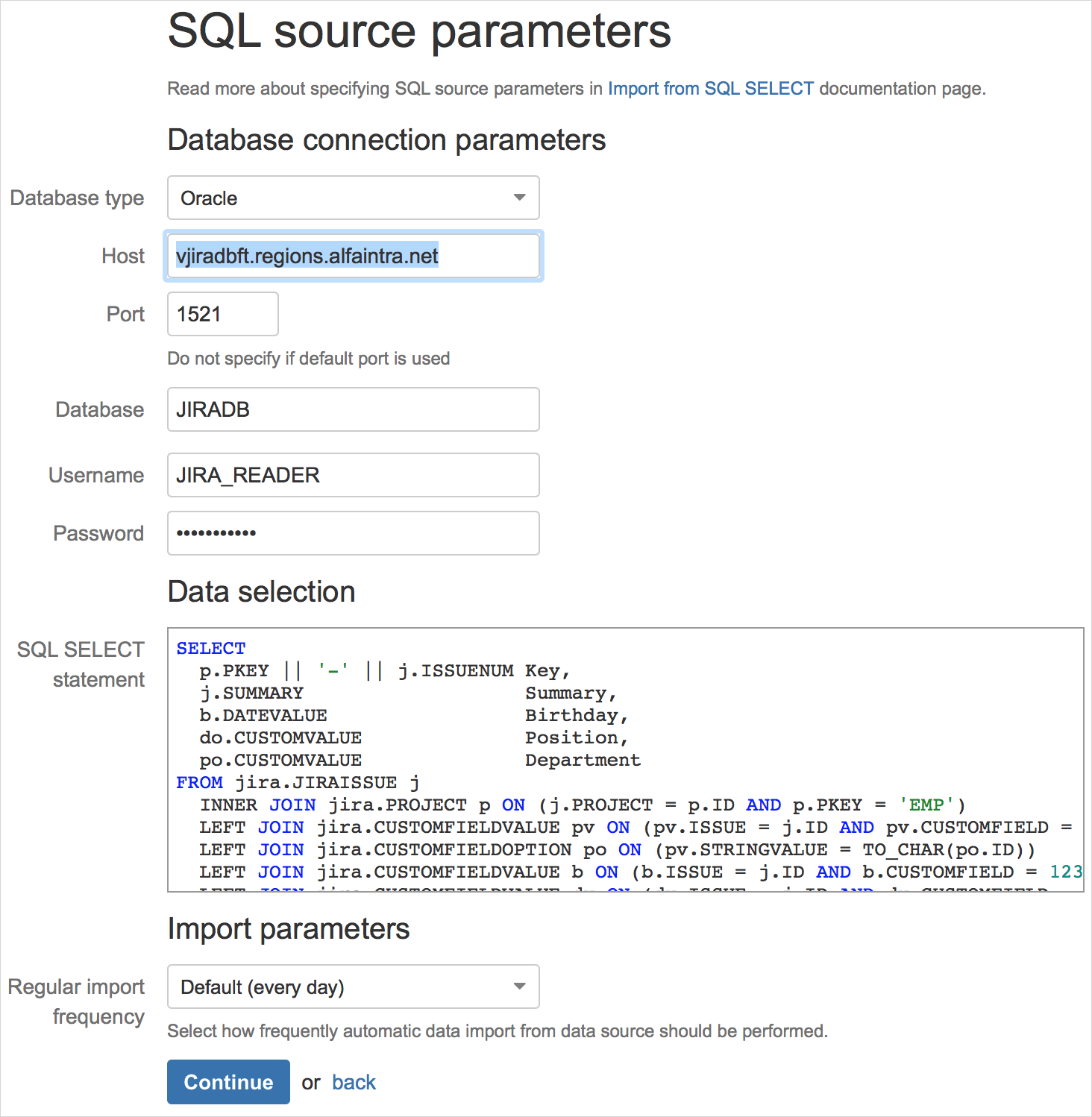This screenshot has height=1117, width=1092.
Task: Click into the Host input field
Action: pyautogui.click(x=353, y=256)
